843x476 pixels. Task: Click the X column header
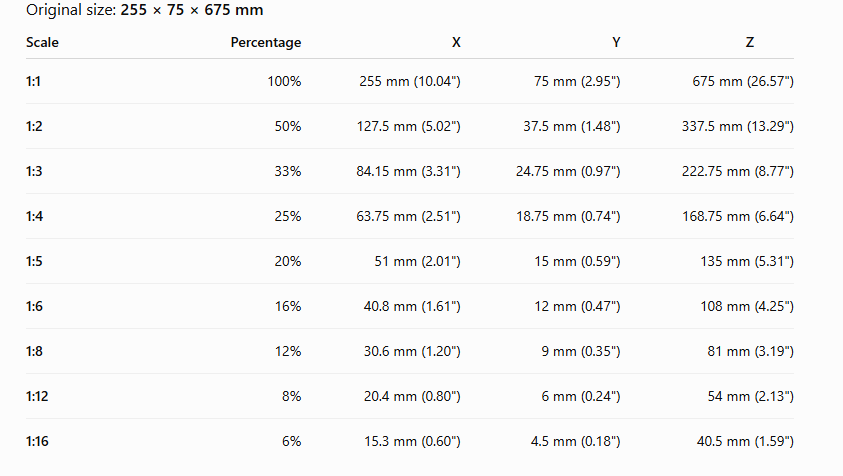click(x=456, y=42)
